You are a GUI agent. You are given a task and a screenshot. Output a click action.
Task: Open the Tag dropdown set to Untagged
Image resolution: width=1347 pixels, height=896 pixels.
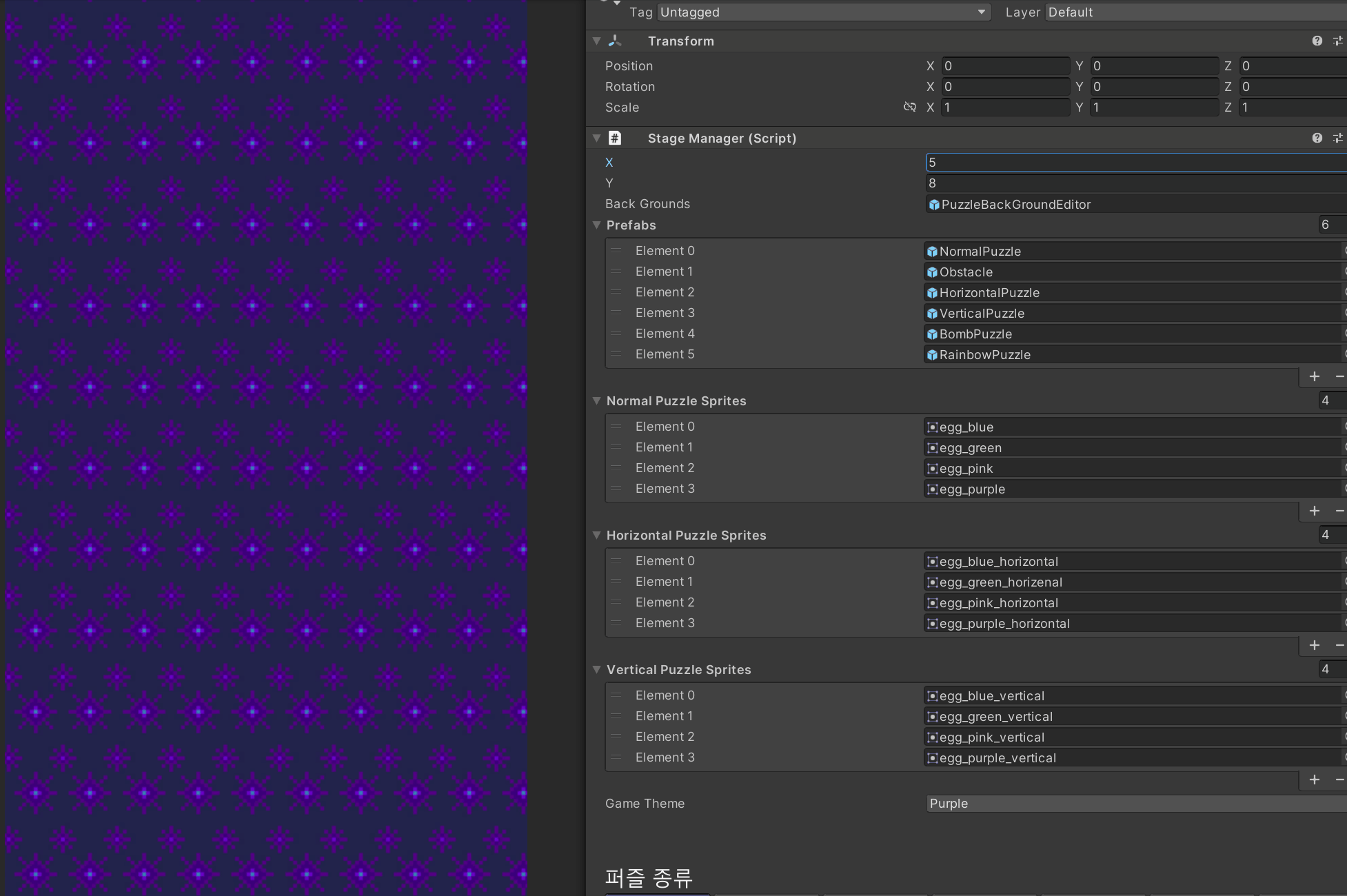click(824, 12)
